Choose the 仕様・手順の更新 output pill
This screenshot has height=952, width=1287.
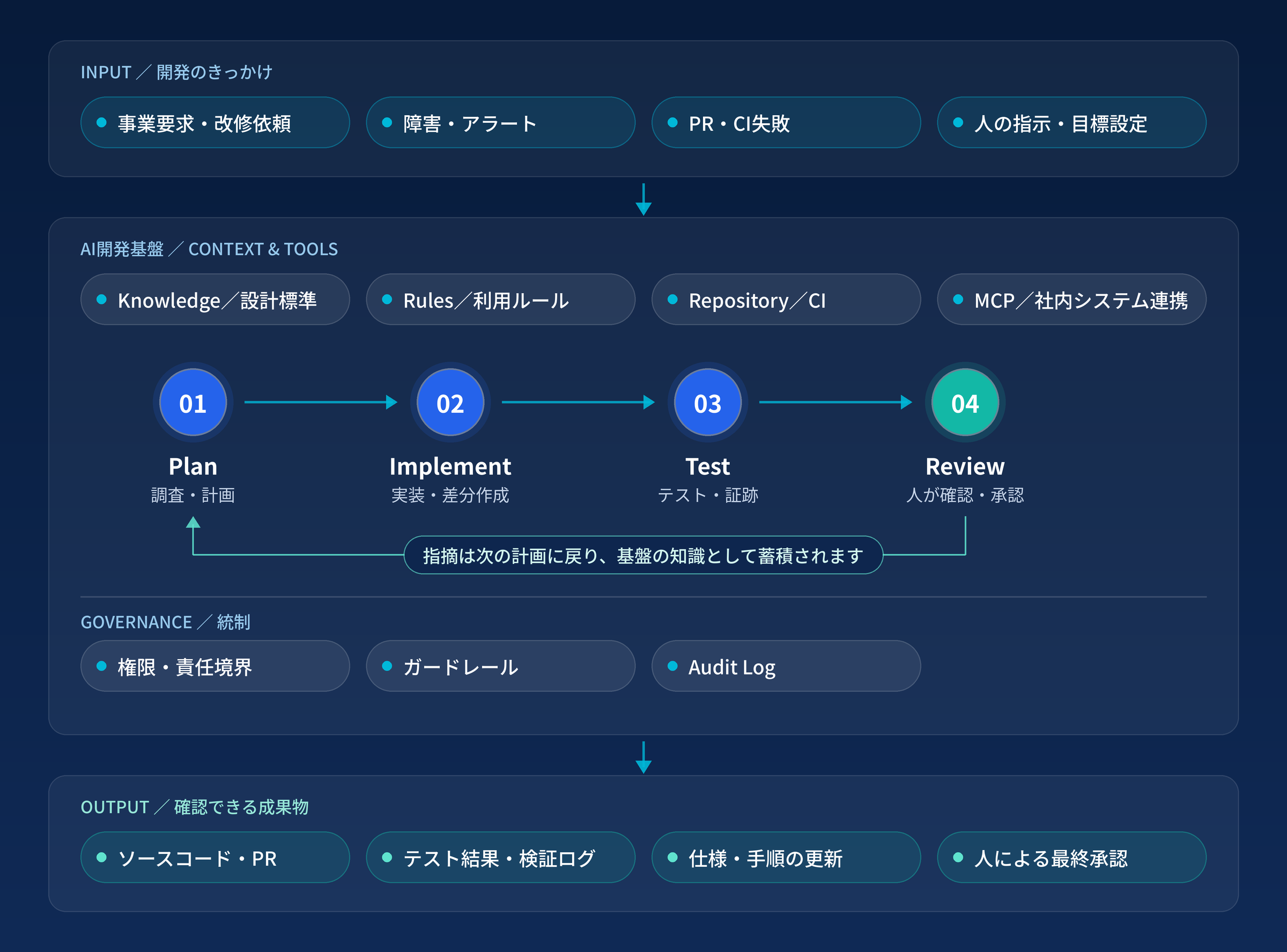coord(786,858)
